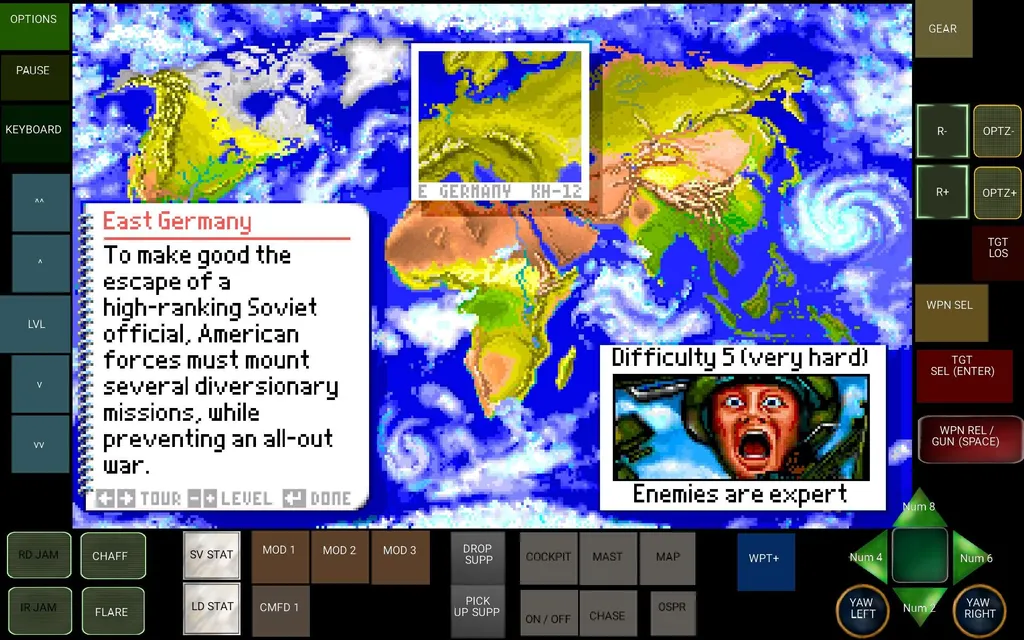Viewport: 1024px width, 640px height.
Task: Tap the R- button
Action: 942,131
